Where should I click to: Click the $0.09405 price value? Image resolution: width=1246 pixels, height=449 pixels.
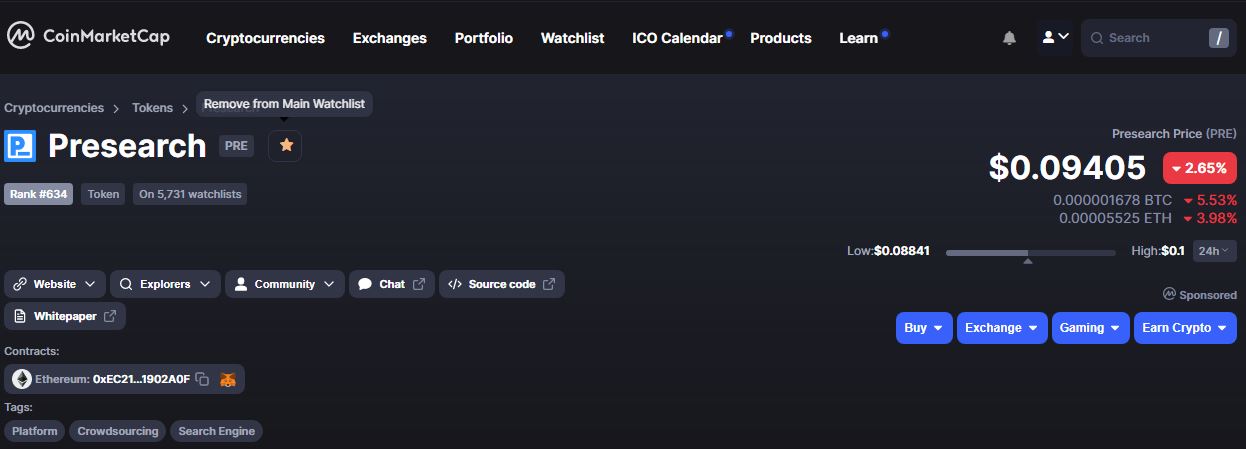pos(1067,168)
